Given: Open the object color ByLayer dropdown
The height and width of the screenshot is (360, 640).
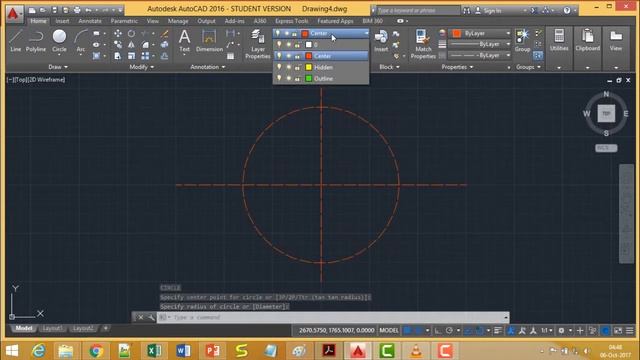Looking at the screenshot, I should pyautogui.click(x=480, y=33).
